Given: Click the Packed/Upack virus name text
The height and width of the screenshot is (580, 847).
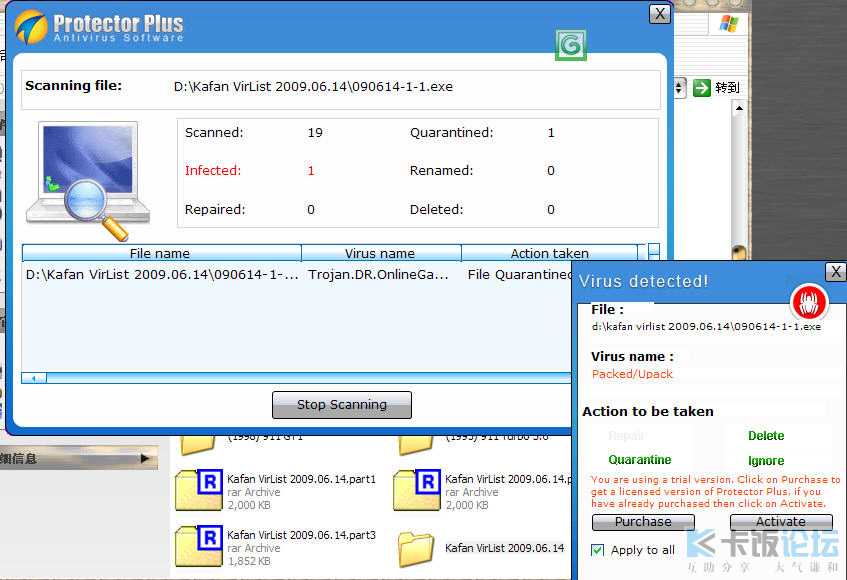Looking at the screenshot, I should click(632, 374).
